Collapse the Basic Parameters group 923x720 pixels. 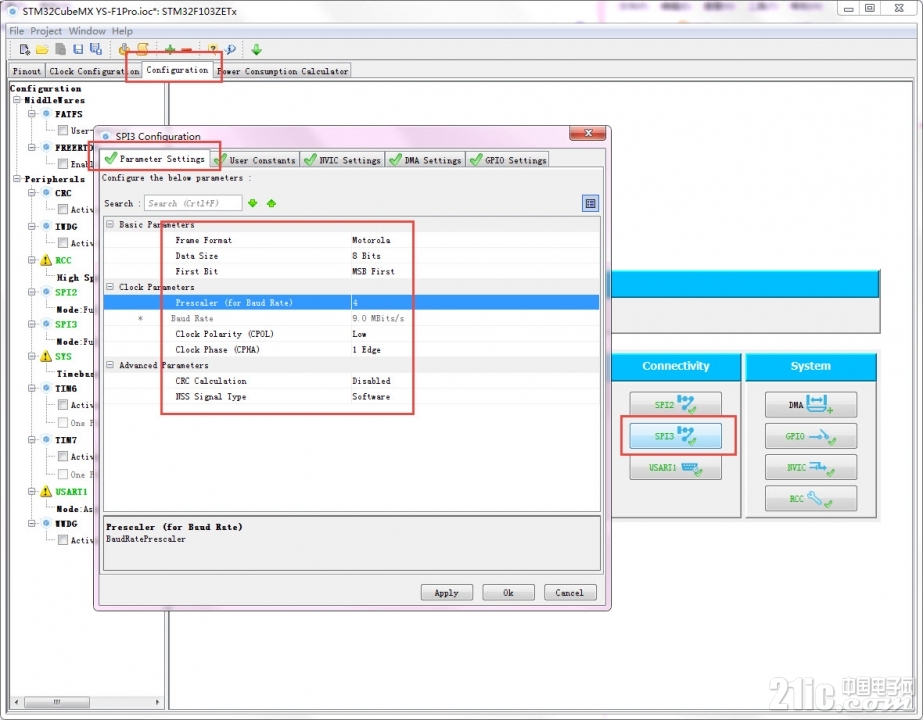[110, 224]
